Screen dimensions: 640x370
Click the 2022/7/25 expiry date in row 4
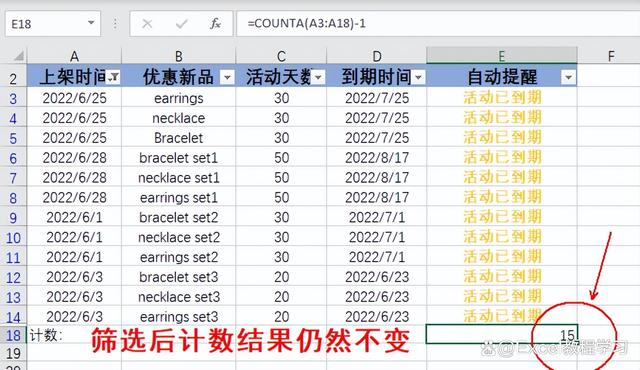coord(376,118)
